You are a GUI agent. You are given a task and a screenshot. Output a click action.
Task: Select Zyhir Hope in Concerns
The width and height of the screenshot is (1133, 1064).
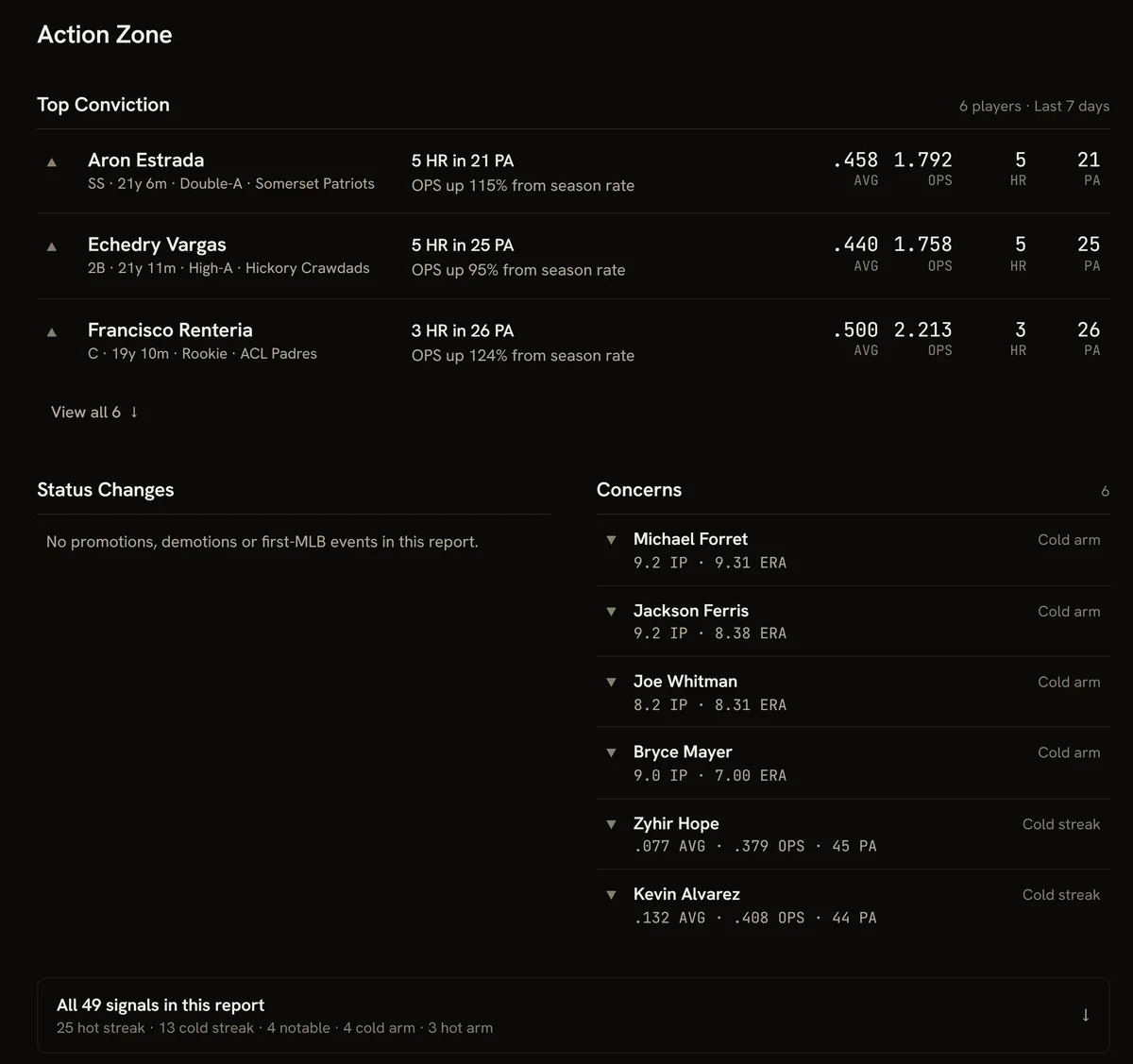point(676,823)
